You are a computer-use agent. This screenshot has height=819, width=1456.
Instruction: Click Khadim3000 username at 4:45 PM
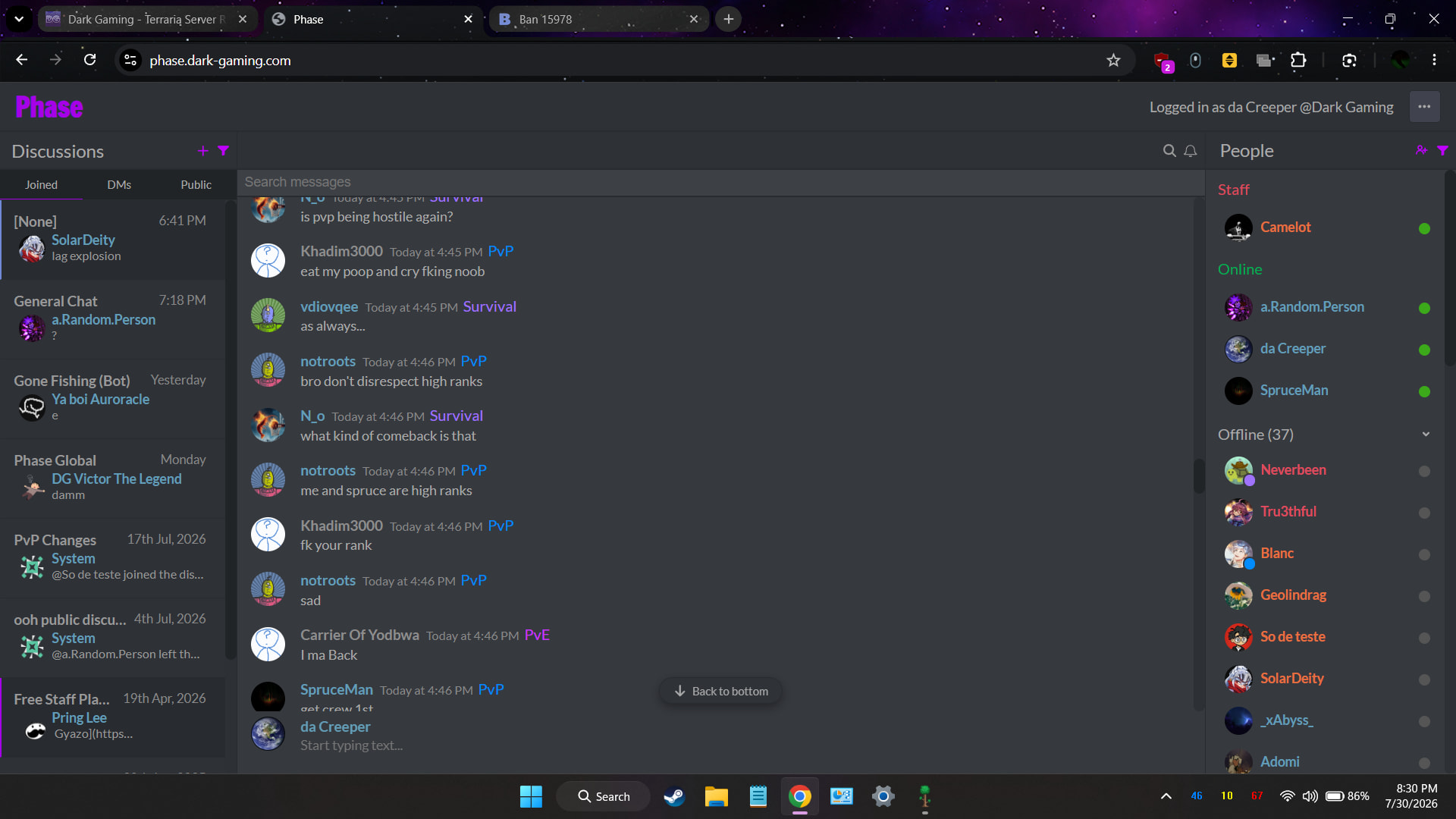(x=341, y=251)
